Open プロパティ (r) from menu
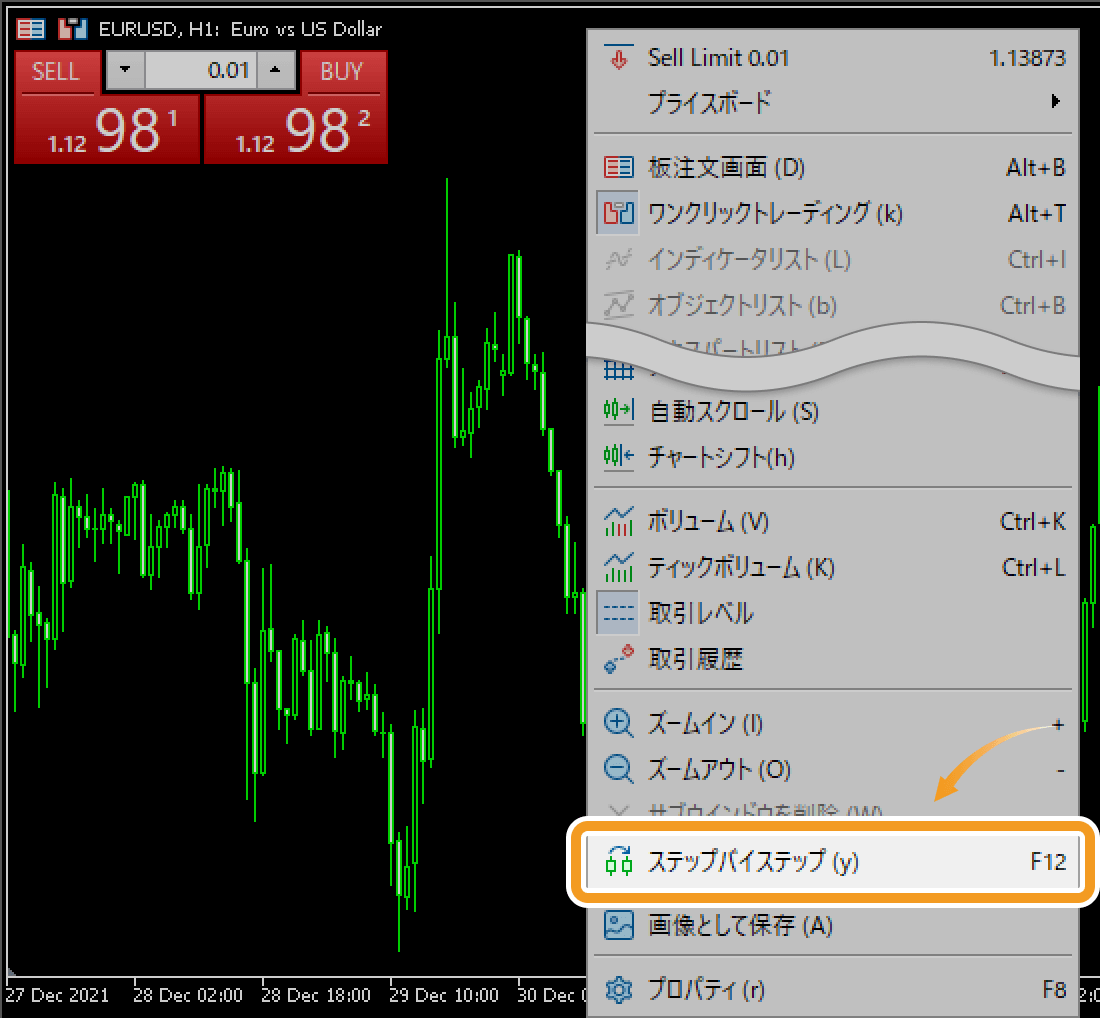Viewport: 1100px width, 1018px height. 833,989
